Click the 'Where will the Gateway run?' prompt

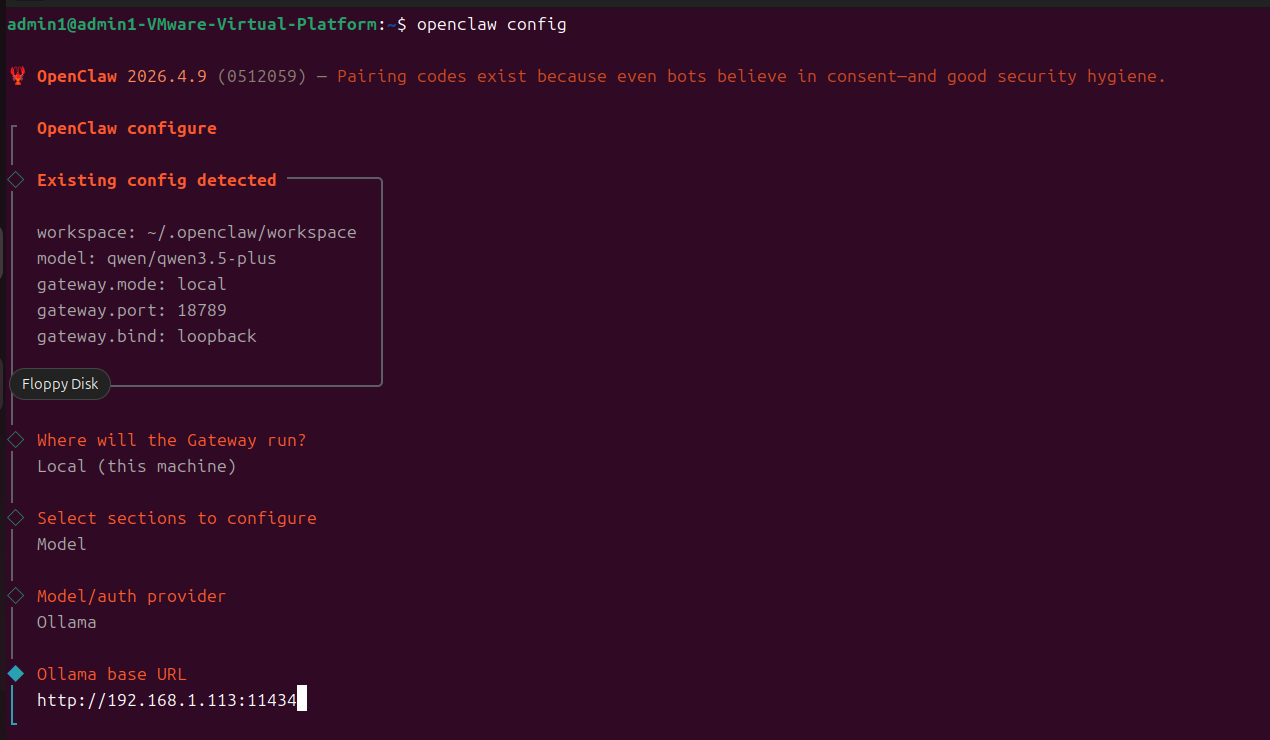click(172, 440)
